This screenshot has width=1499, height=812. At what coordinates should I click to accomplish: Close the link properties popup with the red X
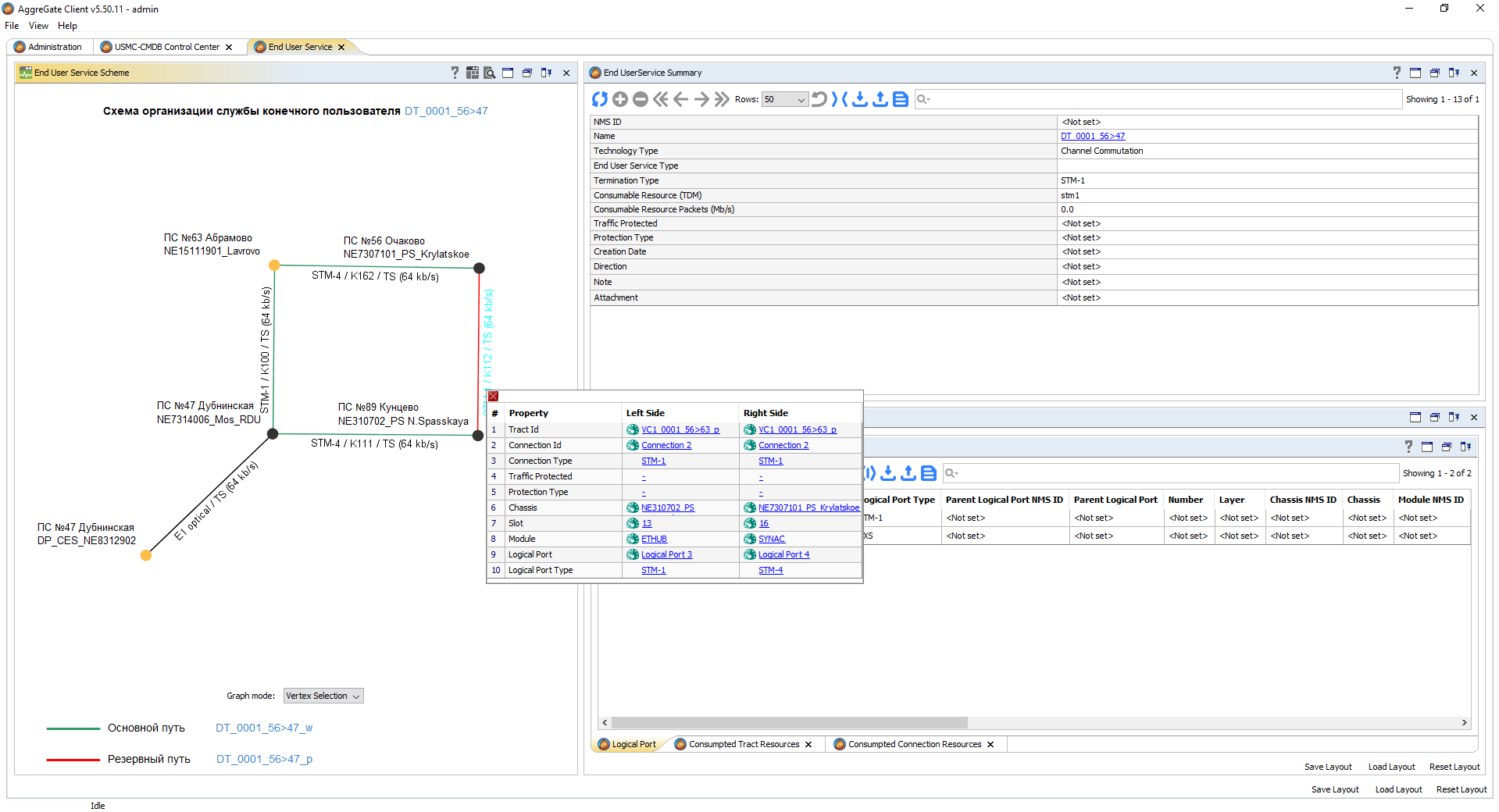[x=494, y=397]
